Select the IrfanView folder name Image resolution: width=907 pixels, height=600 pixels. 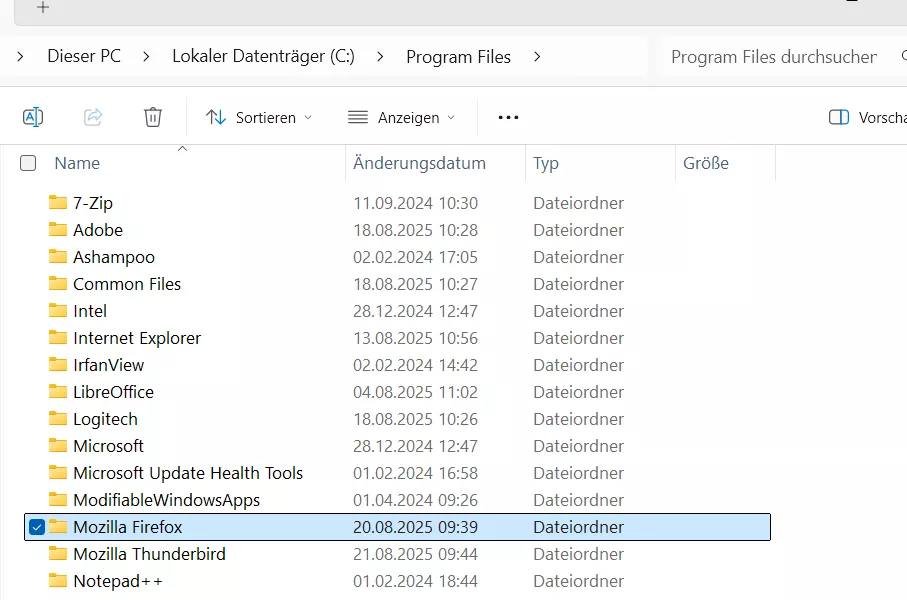[x=109, y=365]
